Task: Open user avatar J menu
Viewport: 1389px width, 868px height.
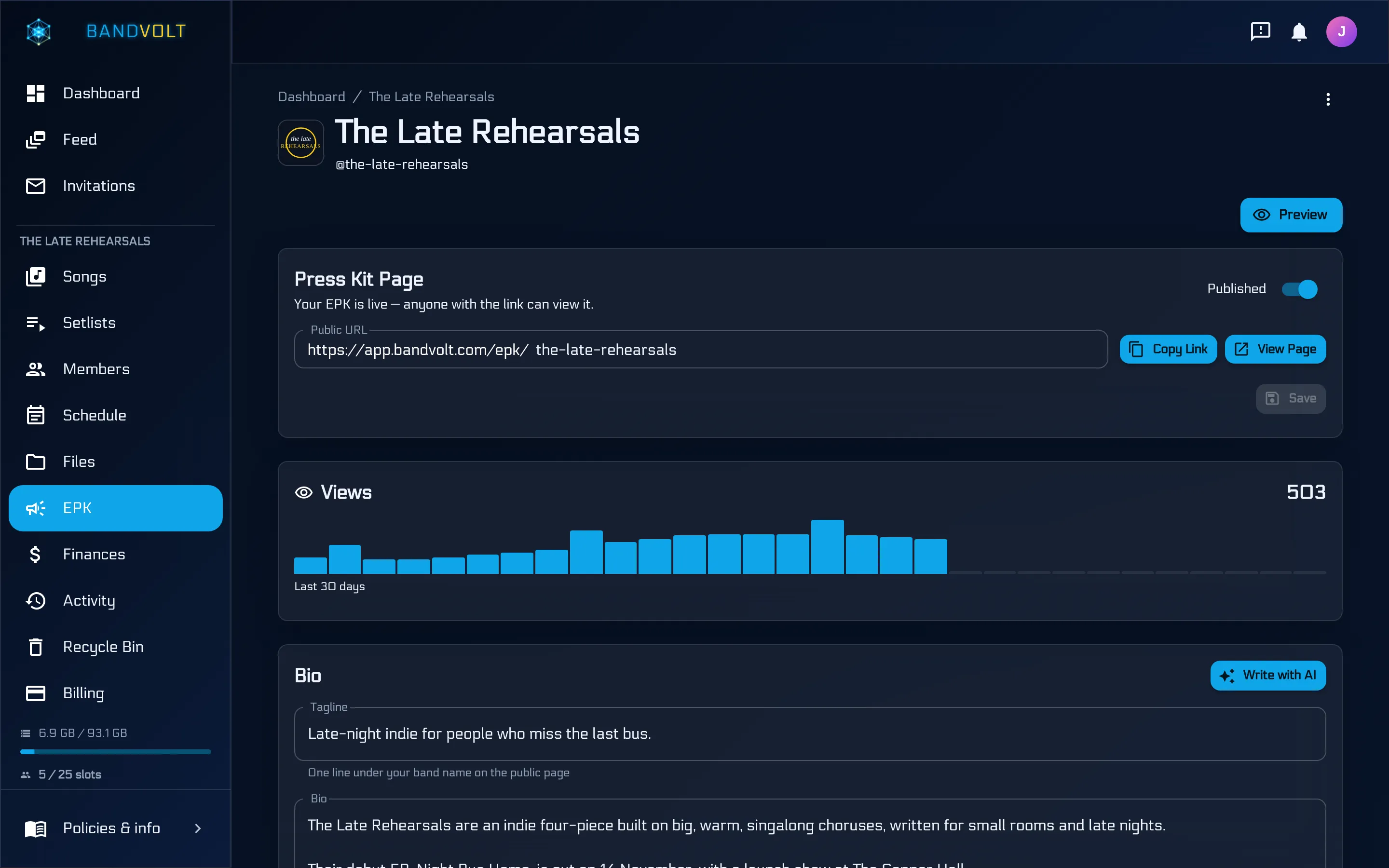Action: click(x=1341, y=31)
